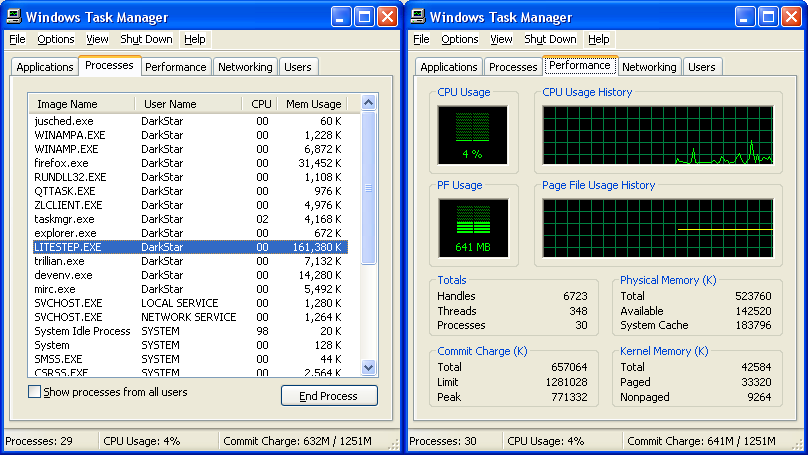Screen dimensions: 808x455
Task: Open Users tab in left window
Action: tap(298, 67)
